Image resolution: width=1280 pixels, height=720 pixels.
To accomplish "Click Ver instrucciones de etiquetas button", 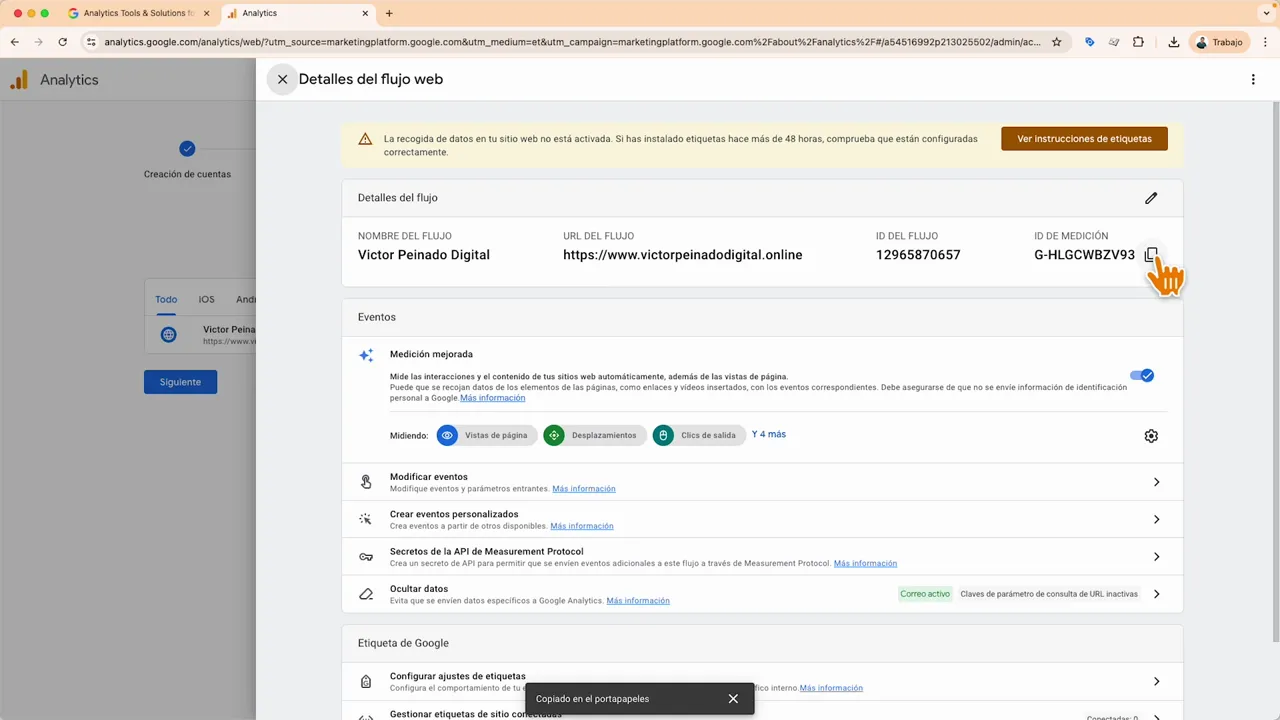I will point(1084,139).
